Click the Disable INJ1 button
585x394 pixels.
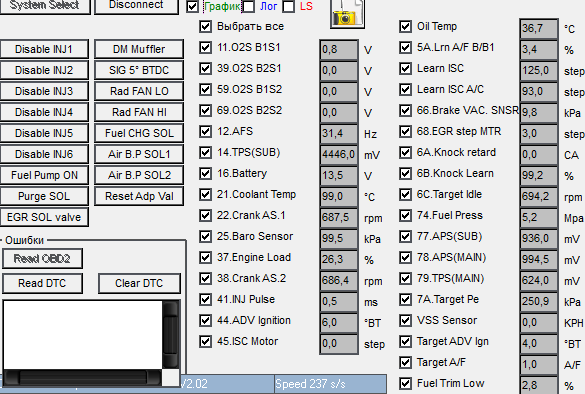point(44,49)
